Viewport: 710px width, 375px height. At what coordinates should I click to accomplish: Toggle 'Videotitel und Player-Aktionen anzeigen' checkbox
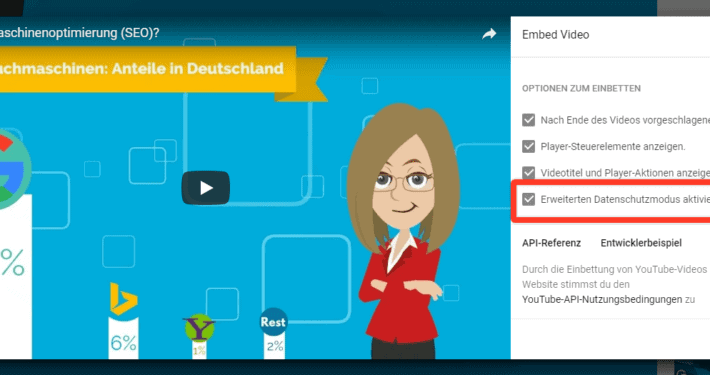[x=528, y=173]
